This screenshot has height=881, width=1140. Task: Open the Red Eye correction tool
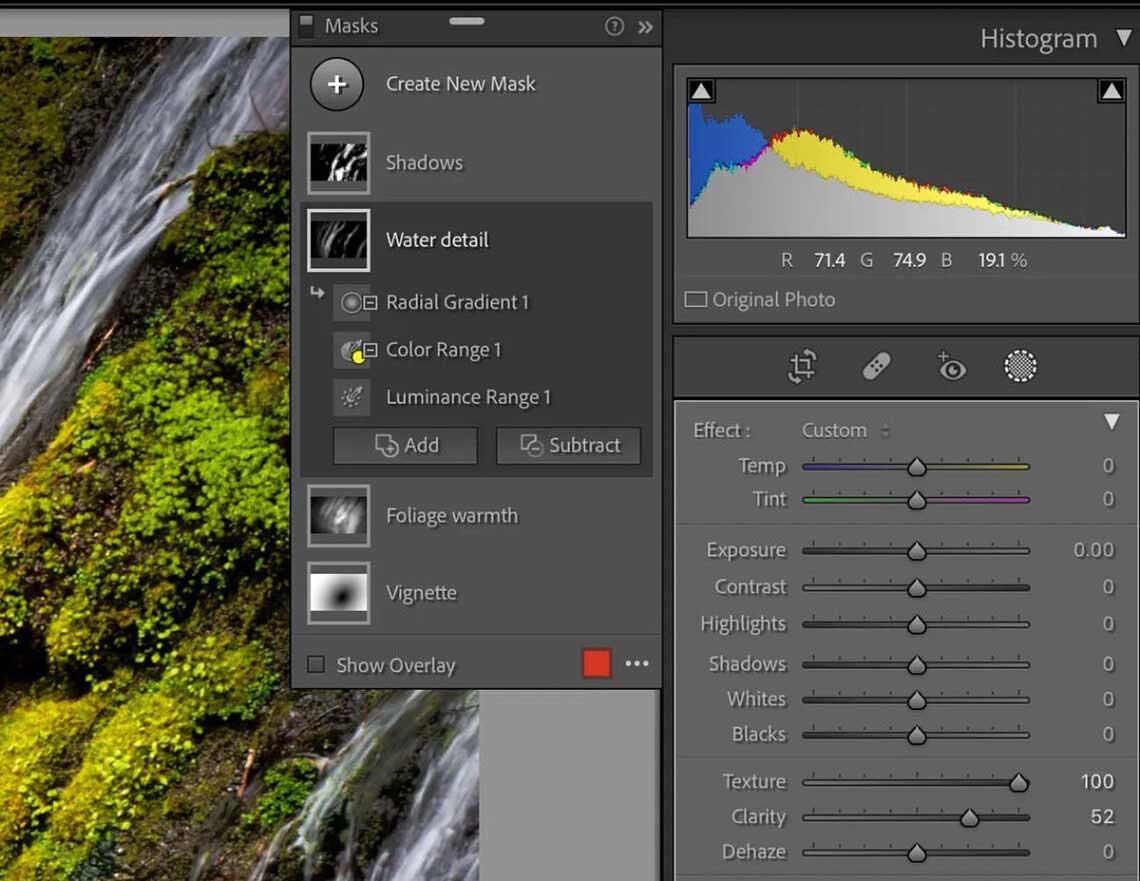(950, 367)
